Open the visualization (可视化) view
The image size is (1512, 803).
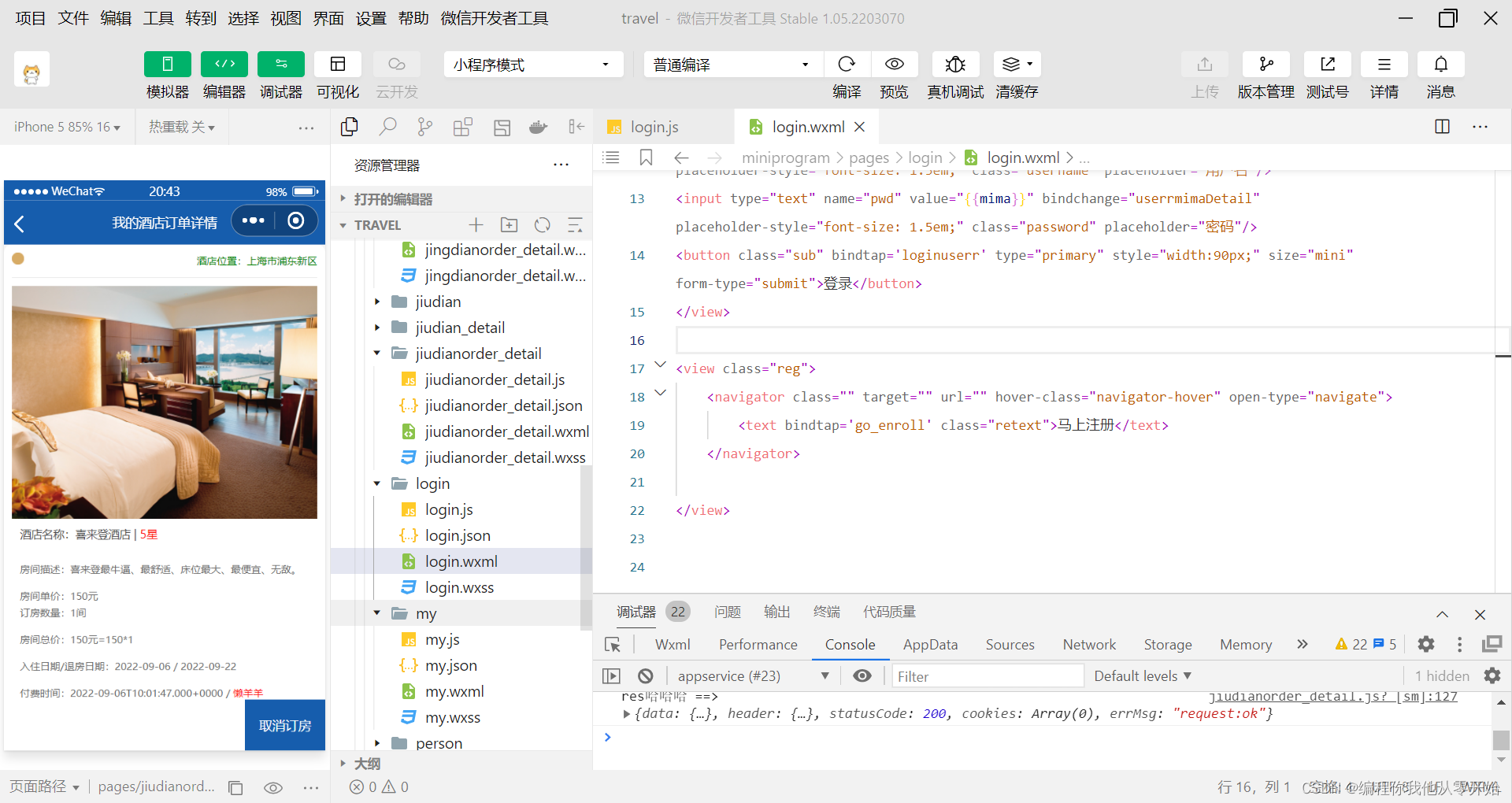coord(338,64)
